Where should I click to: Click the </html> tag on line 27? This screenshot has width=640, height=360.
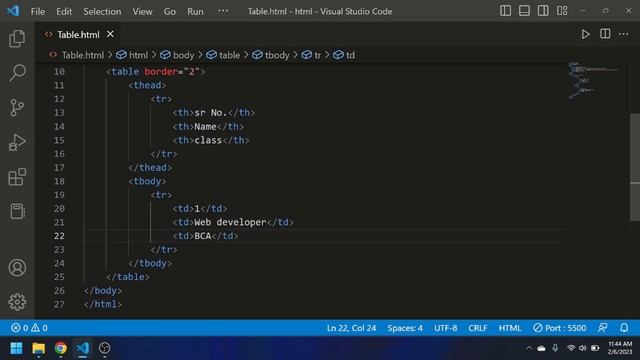point(103,304)
